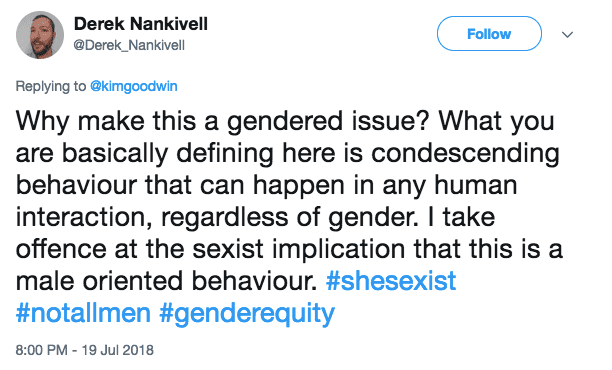
Task: Open the @Derek_Nankivell handle link
Action: (x=129, y=45)
